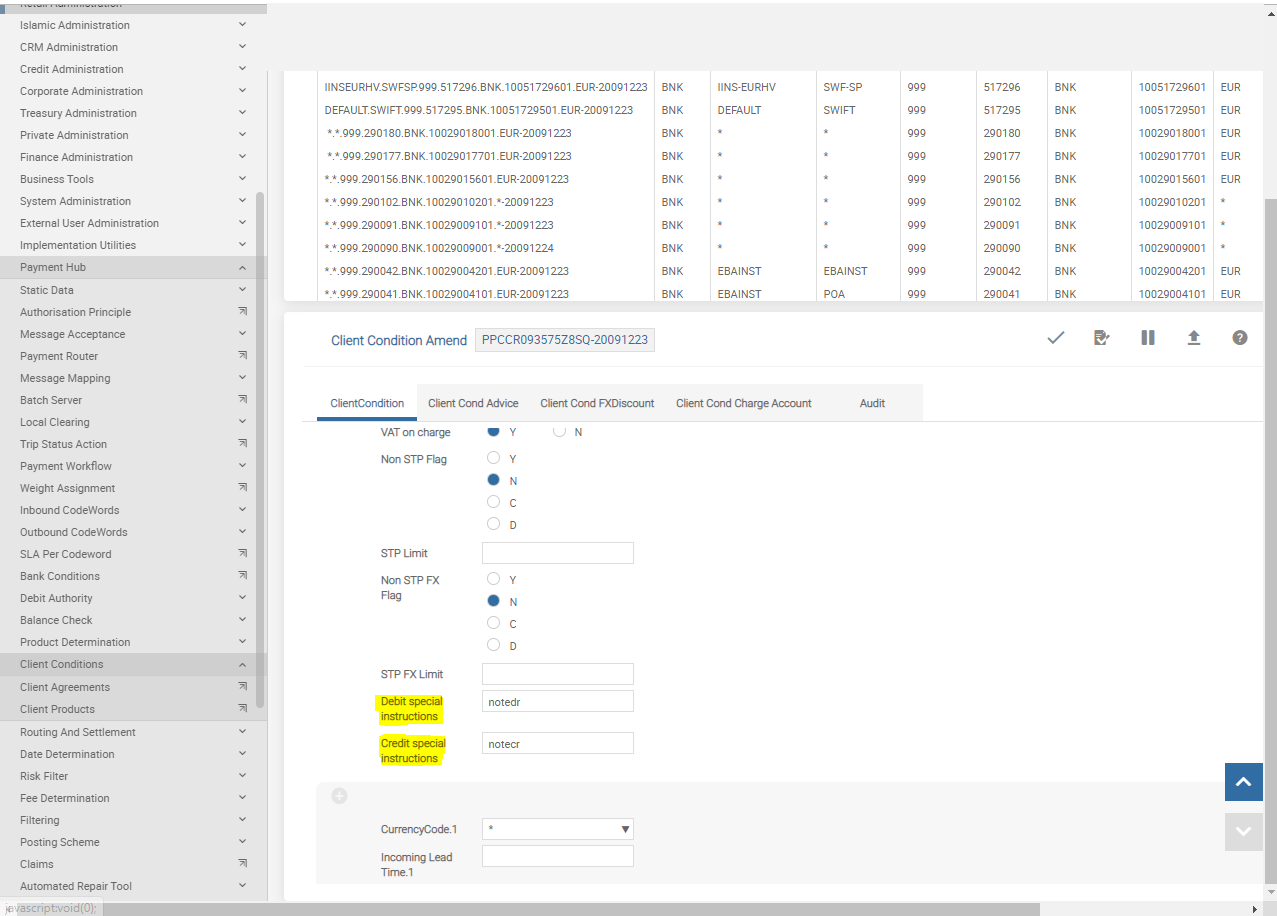This screenshot has height=916, width=1277.
Task: Click the pause/hold record icon
Action: click(1147, 338)
